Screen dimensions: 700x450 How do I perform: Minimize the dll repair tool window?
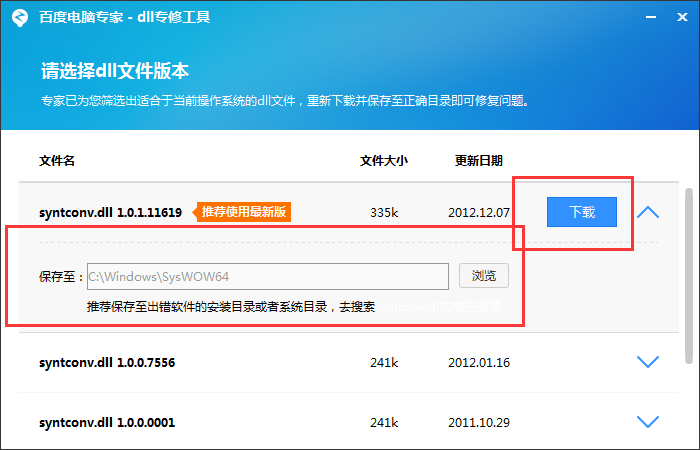point(651,17)
